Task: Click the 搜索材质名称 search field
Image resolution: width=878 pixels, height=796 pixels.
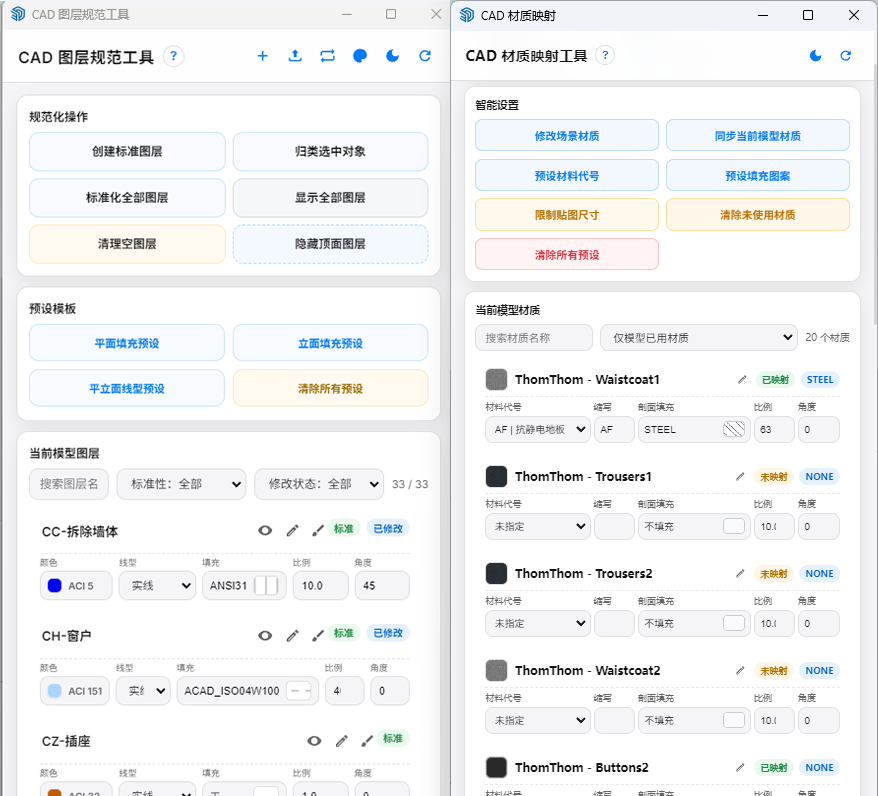Action: point(534,338)
